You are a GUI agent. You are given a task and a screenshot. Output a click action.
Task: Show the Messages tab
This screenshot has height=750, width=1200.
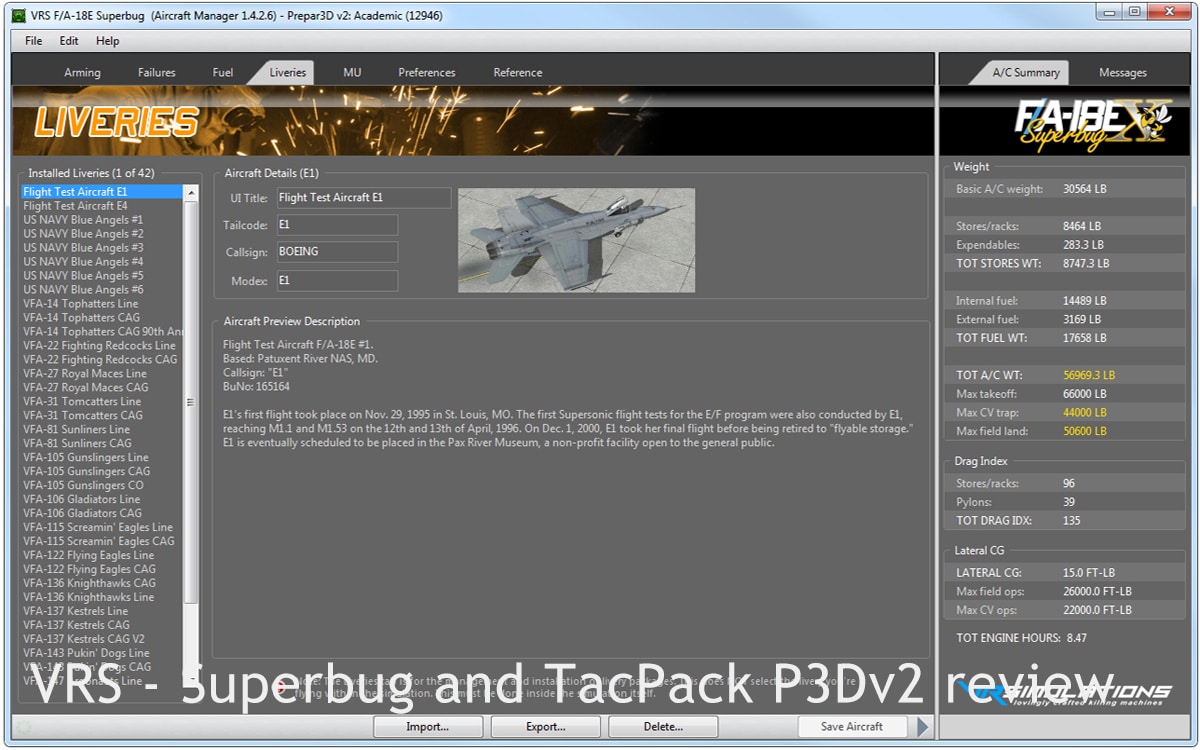1122,72
